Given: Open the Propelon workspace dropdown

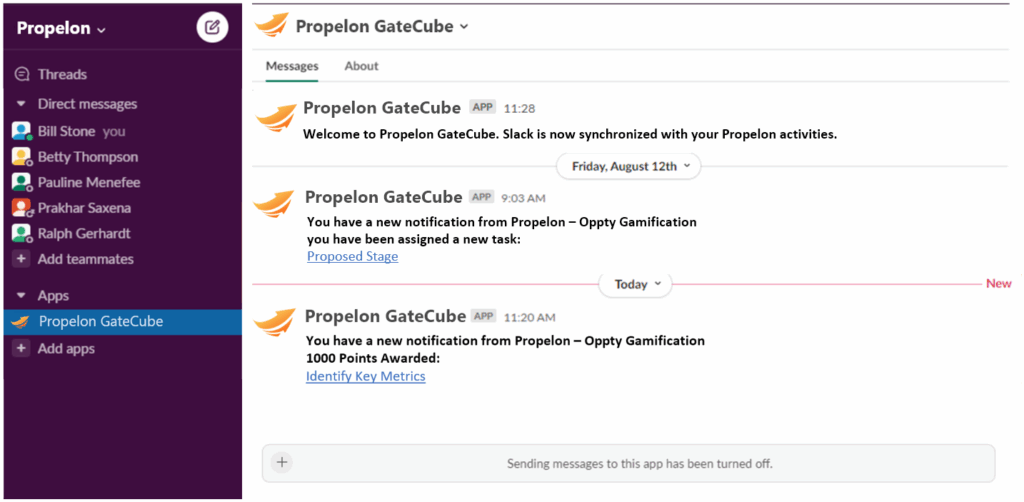Looking at the screenshot, I should 61,29.
